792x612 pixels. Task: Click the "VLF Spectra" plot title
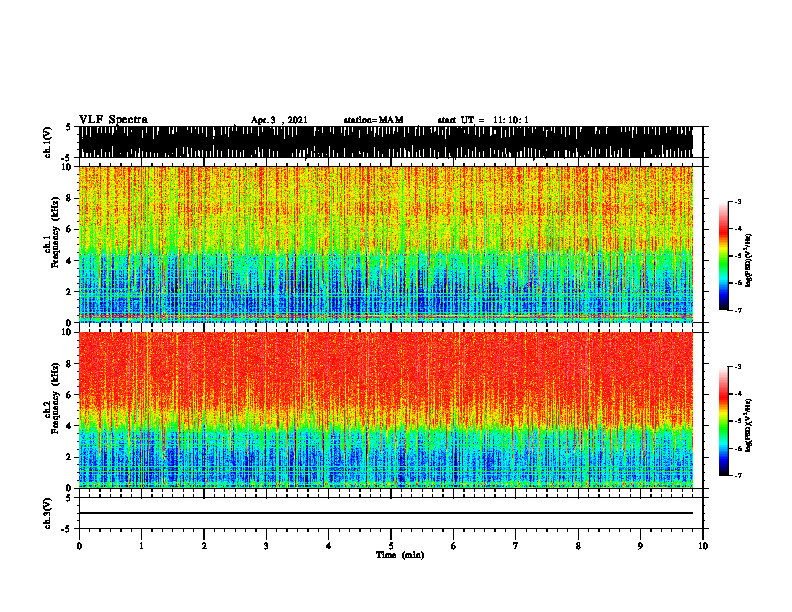pyautogui.click(x=113, y=120)
